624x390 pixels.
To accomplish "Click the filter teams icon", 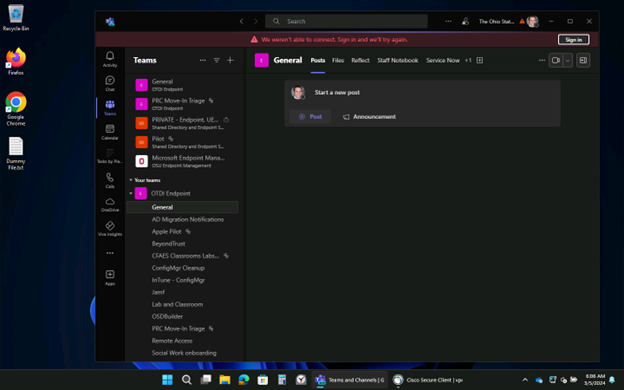I will point(216,60).
